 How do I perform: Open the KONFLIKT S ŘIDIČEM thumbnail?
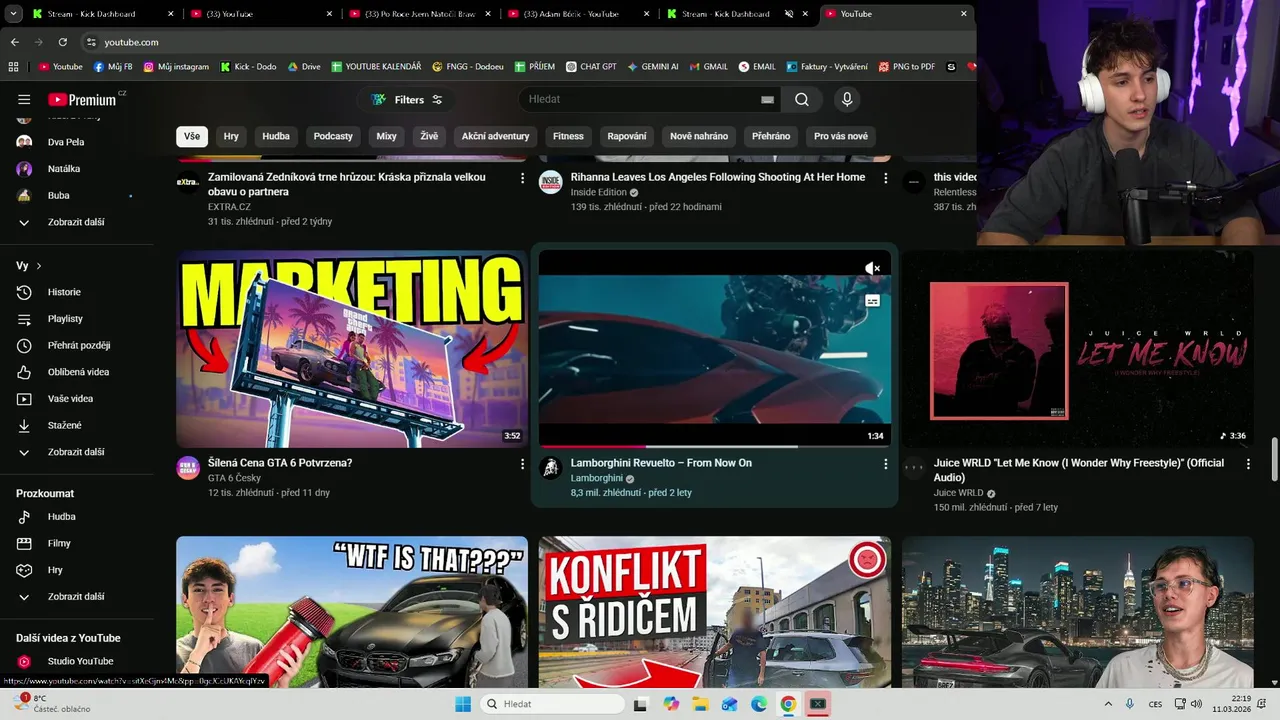point(715,612)
